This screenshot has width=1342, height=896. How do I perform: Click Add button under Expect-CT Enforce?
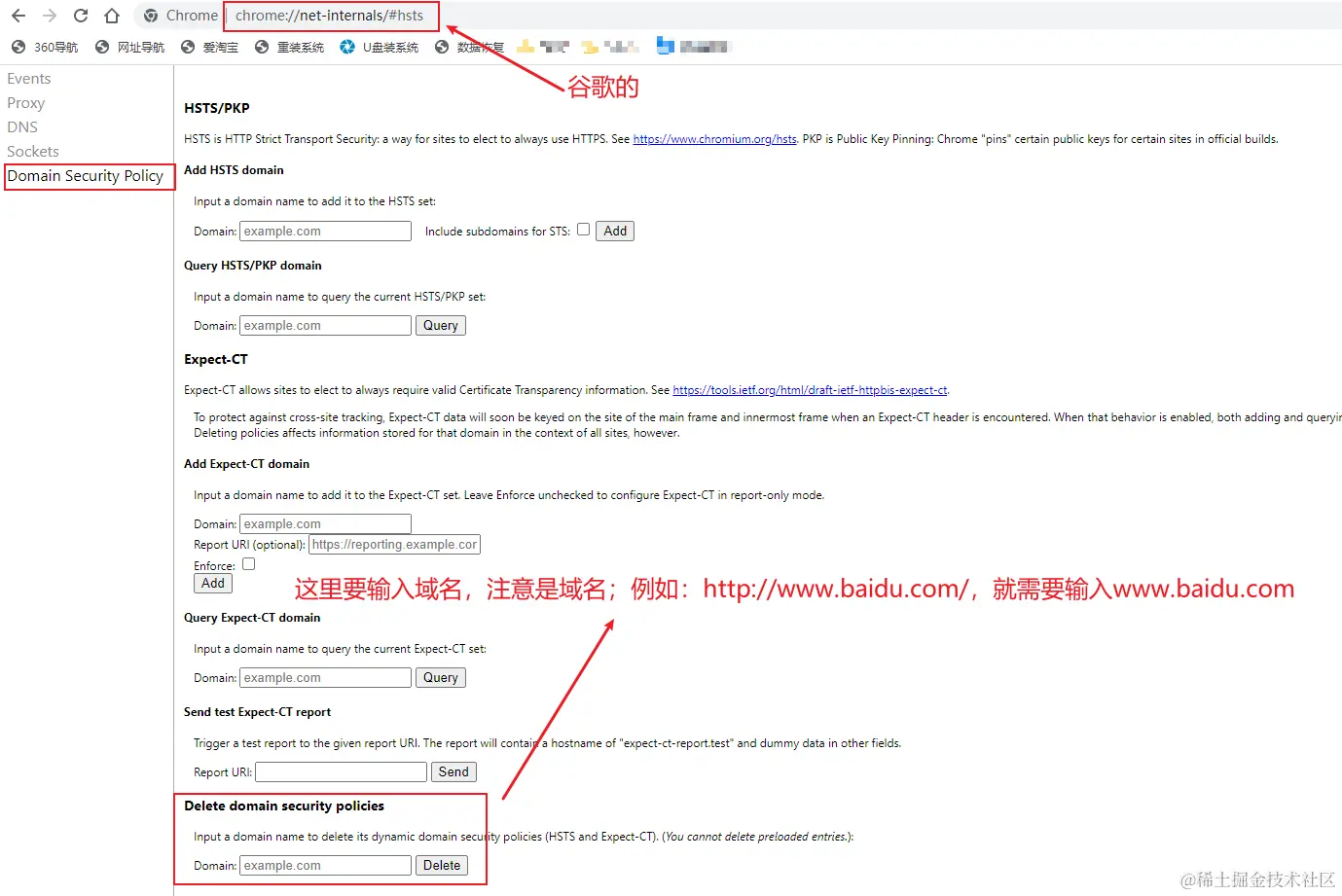(x=213, y=584)
